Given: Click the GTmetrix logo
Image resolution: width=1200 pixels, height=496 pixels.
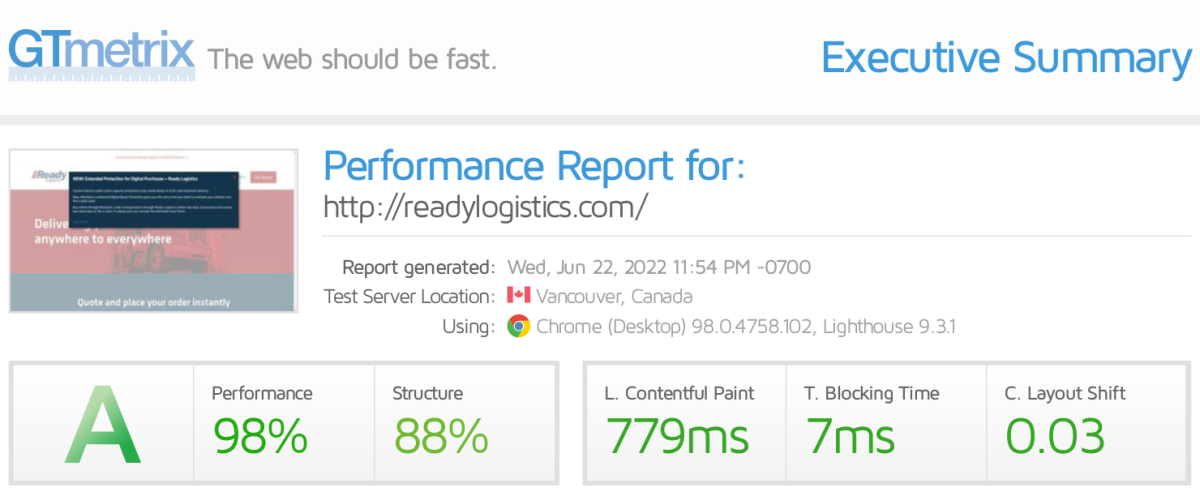Looking at the screenshot, I should click(x=100, y=52).
